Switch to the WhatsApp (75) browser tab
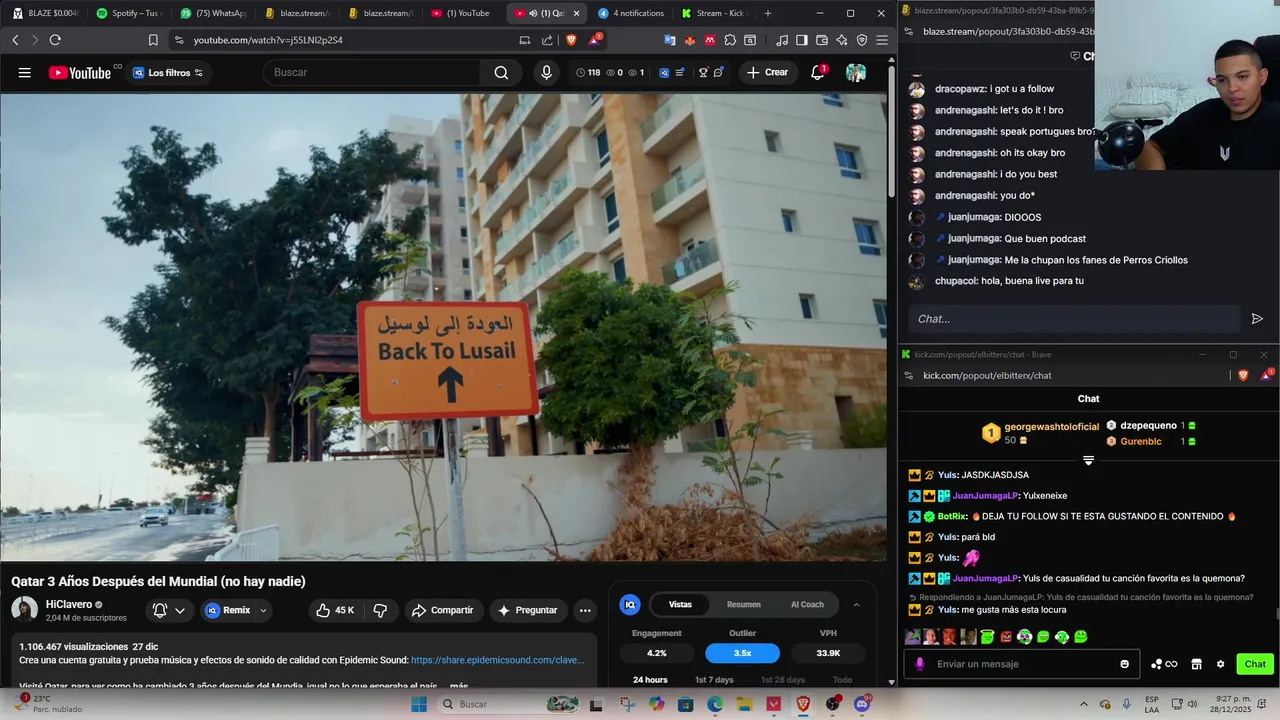The width and height of the screenshot is (1280, 720). point(213,13)
